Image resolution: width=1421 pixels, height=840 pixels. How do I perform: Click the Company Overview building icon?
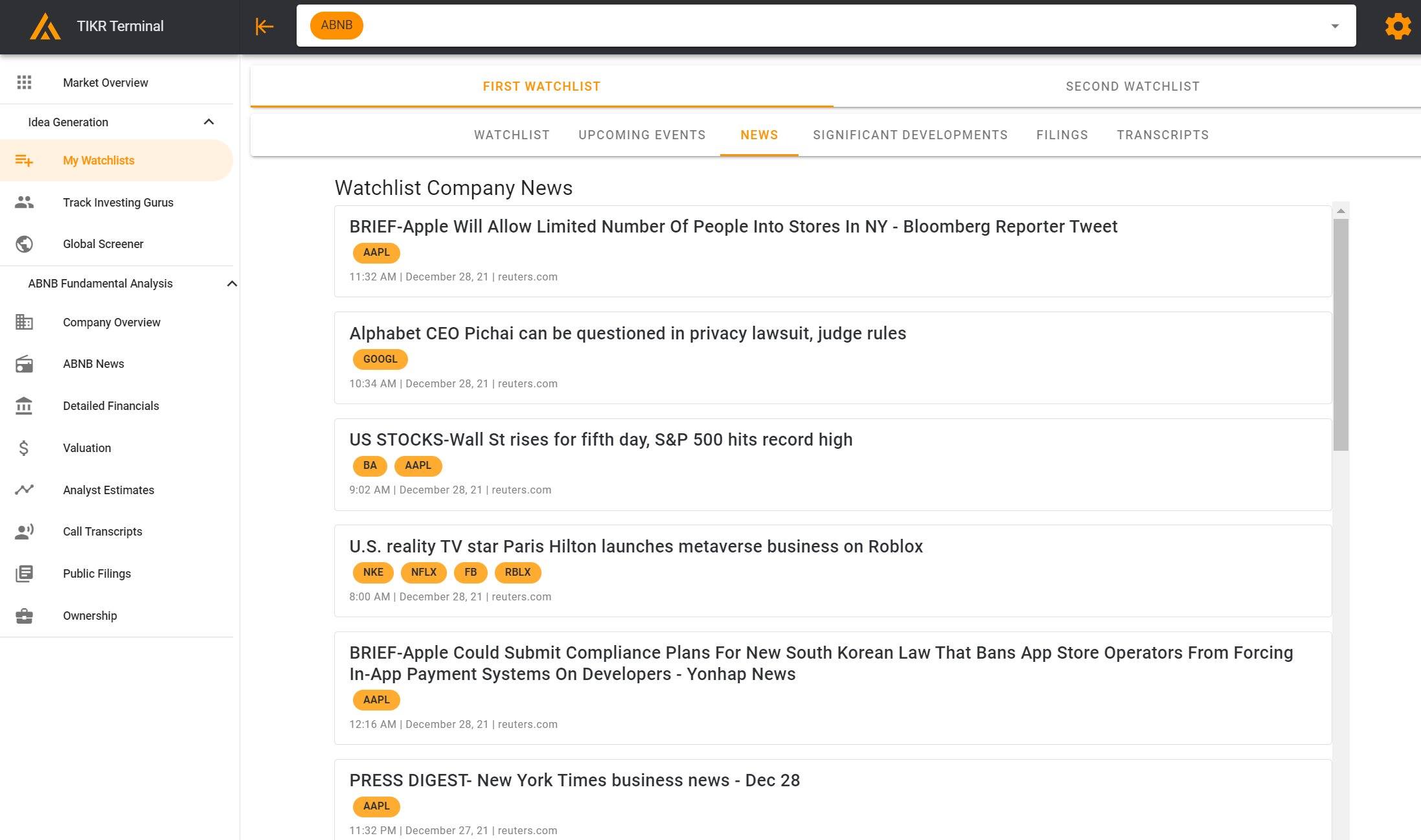click(x=25, y=322)
